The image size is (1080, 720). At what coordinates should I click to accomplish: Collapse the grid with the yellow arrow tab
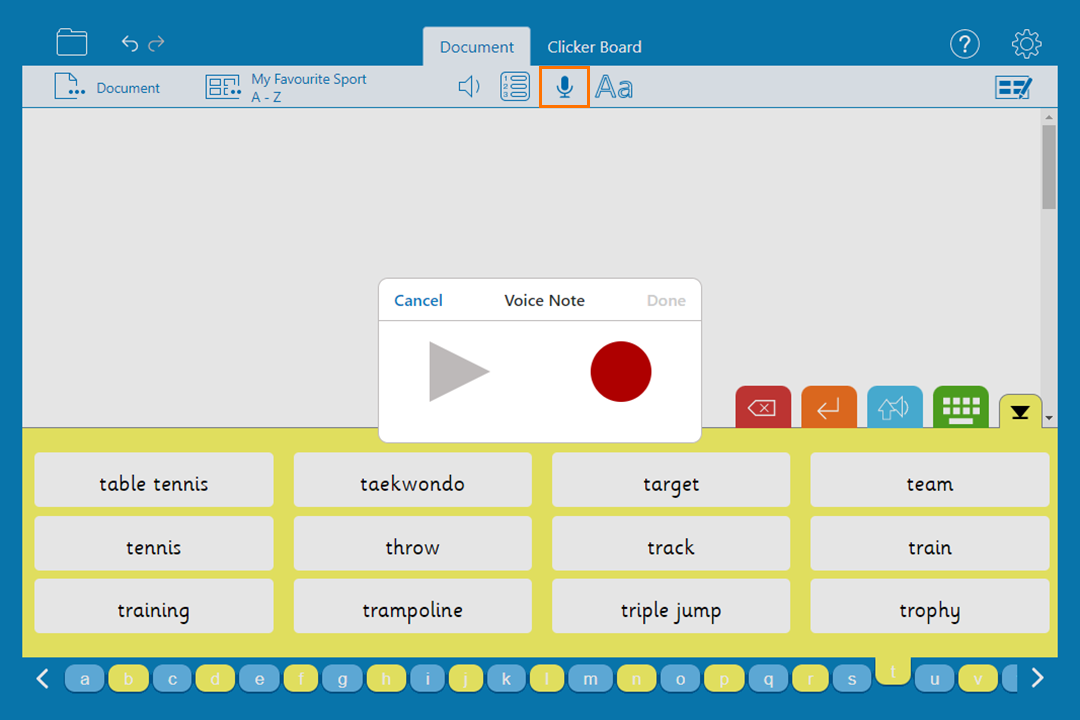coord(1019,412)
